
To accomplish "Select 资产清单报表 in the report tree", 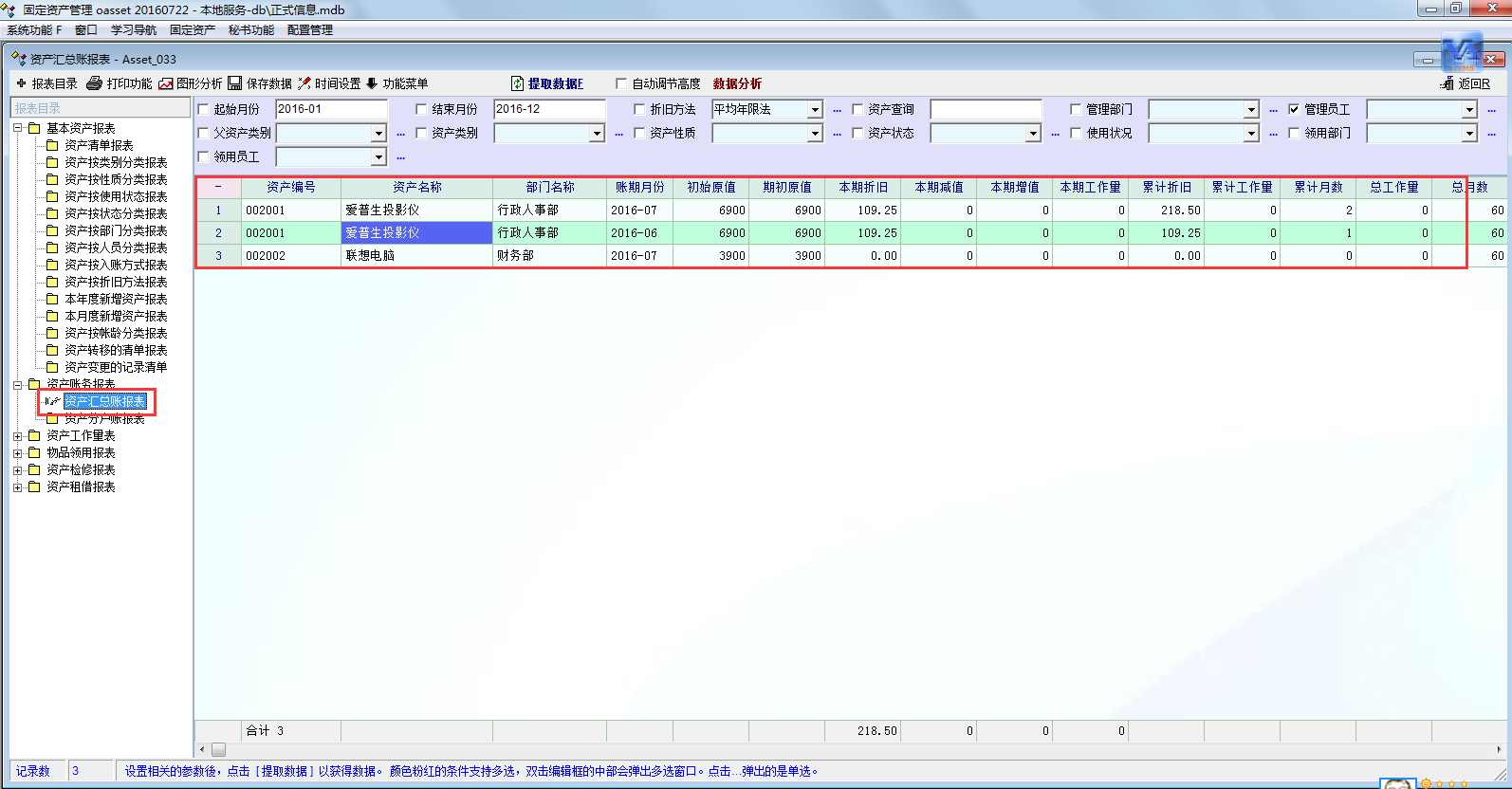I will 99,145.
